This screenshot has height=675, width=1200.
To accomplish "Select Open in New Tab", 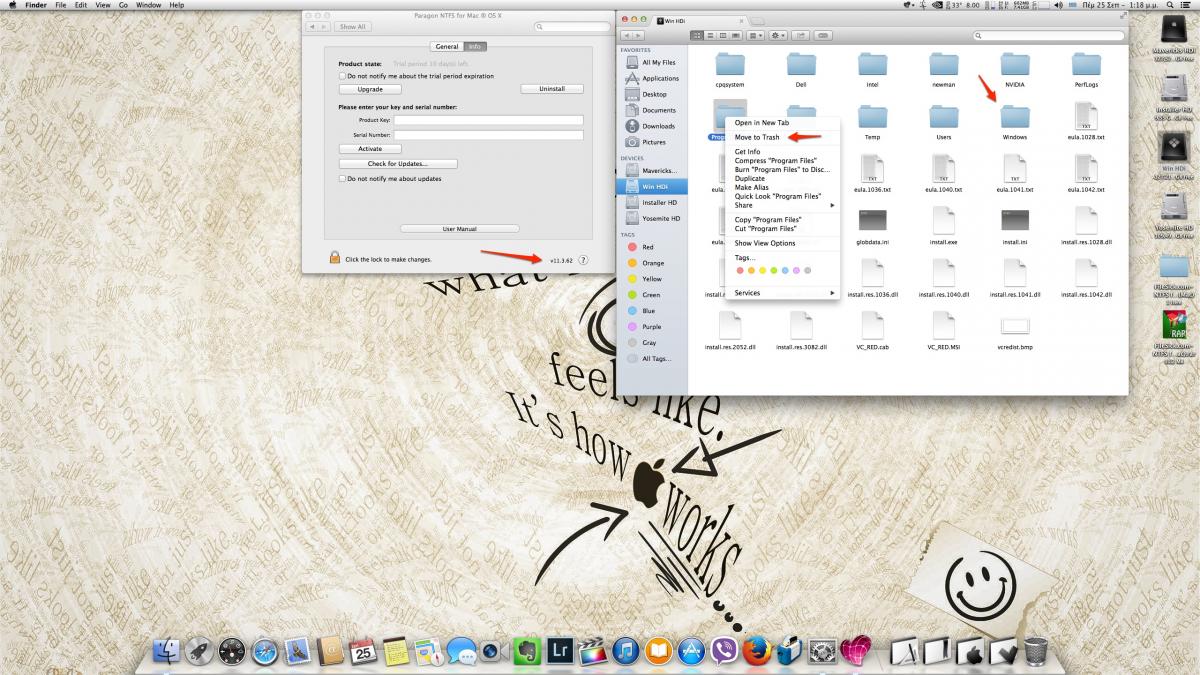I will pos(762,122).
